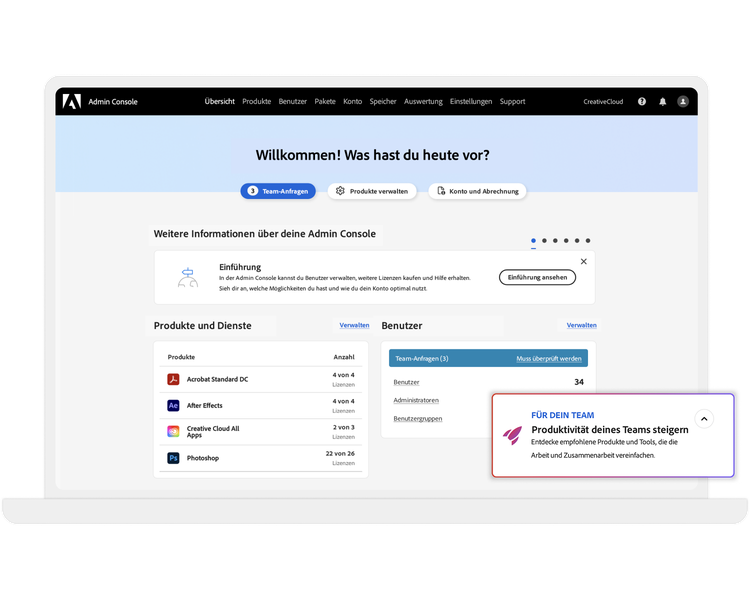Viewport: 750px width, 600px height.
Task: Open the user profile avatar
Action: click(683, 101)
